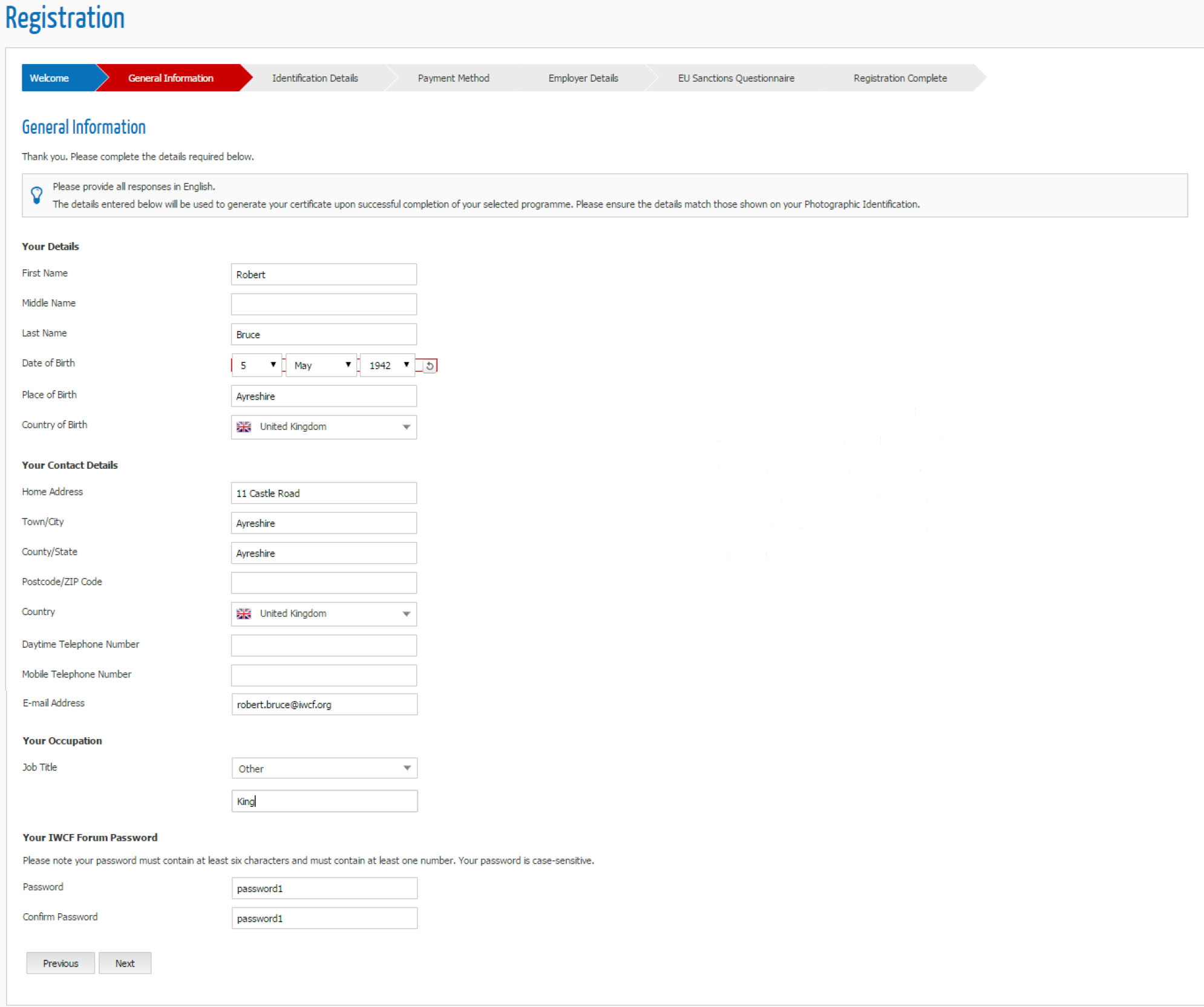Expand the Job Title dropdown
This screenshot has height=1007, width=1204.
click(x=407, y=768)
